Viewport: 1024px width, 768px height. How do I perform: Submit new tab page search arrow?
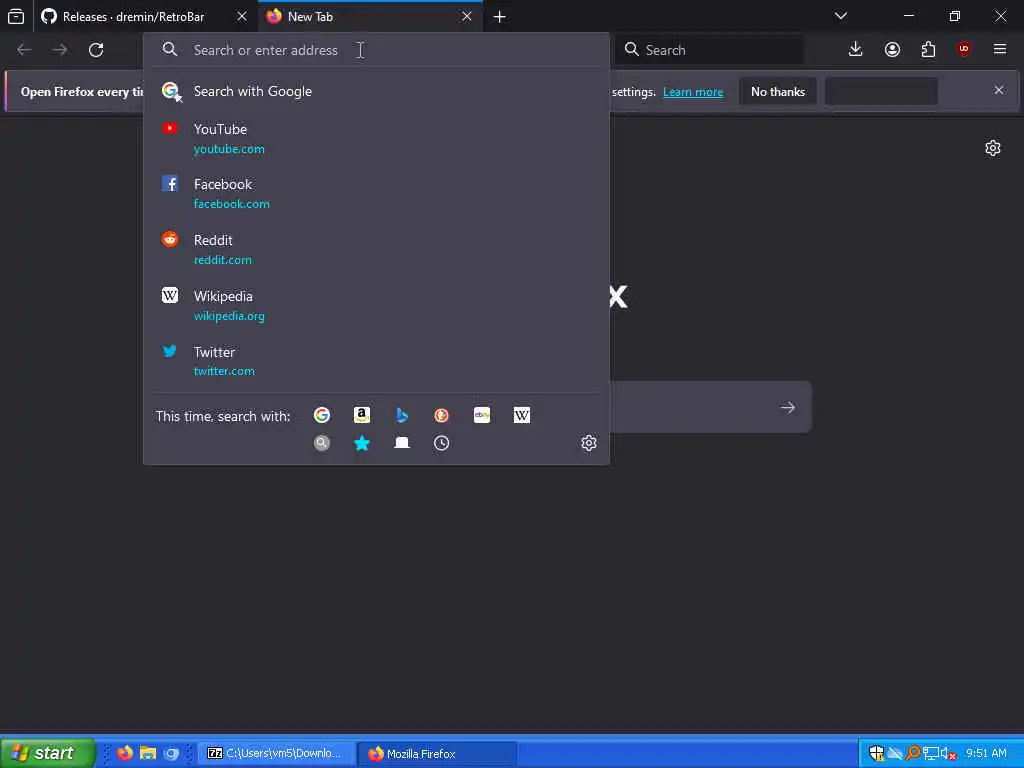(788, 408)
